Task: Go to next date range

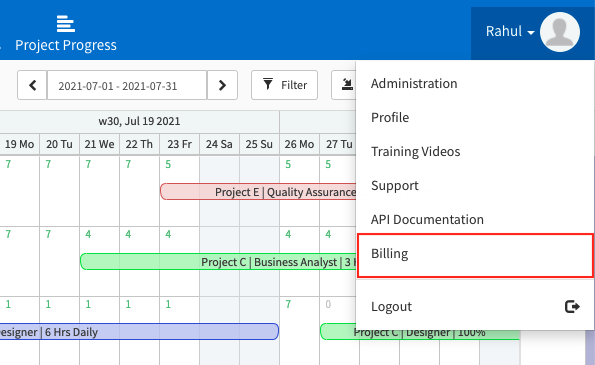Action: (x=222, y=85)
